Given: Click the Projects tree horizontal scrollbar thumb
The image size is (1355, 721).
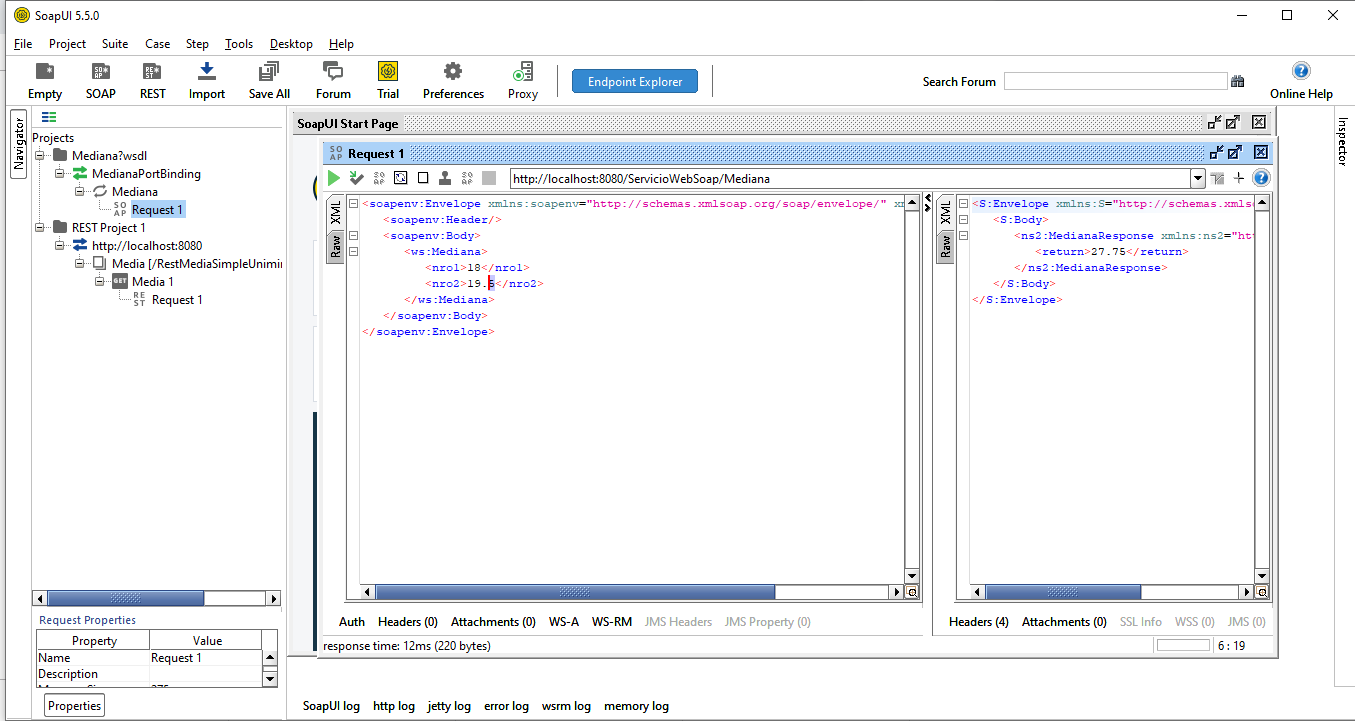Looking at the screenshot, I should click(x=124, y=598).
